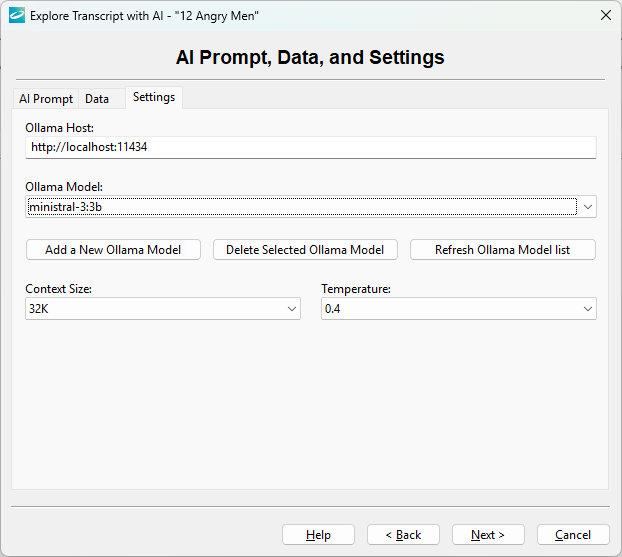
Task: Click into the Ollama Host address field
Action: [310, 147]
